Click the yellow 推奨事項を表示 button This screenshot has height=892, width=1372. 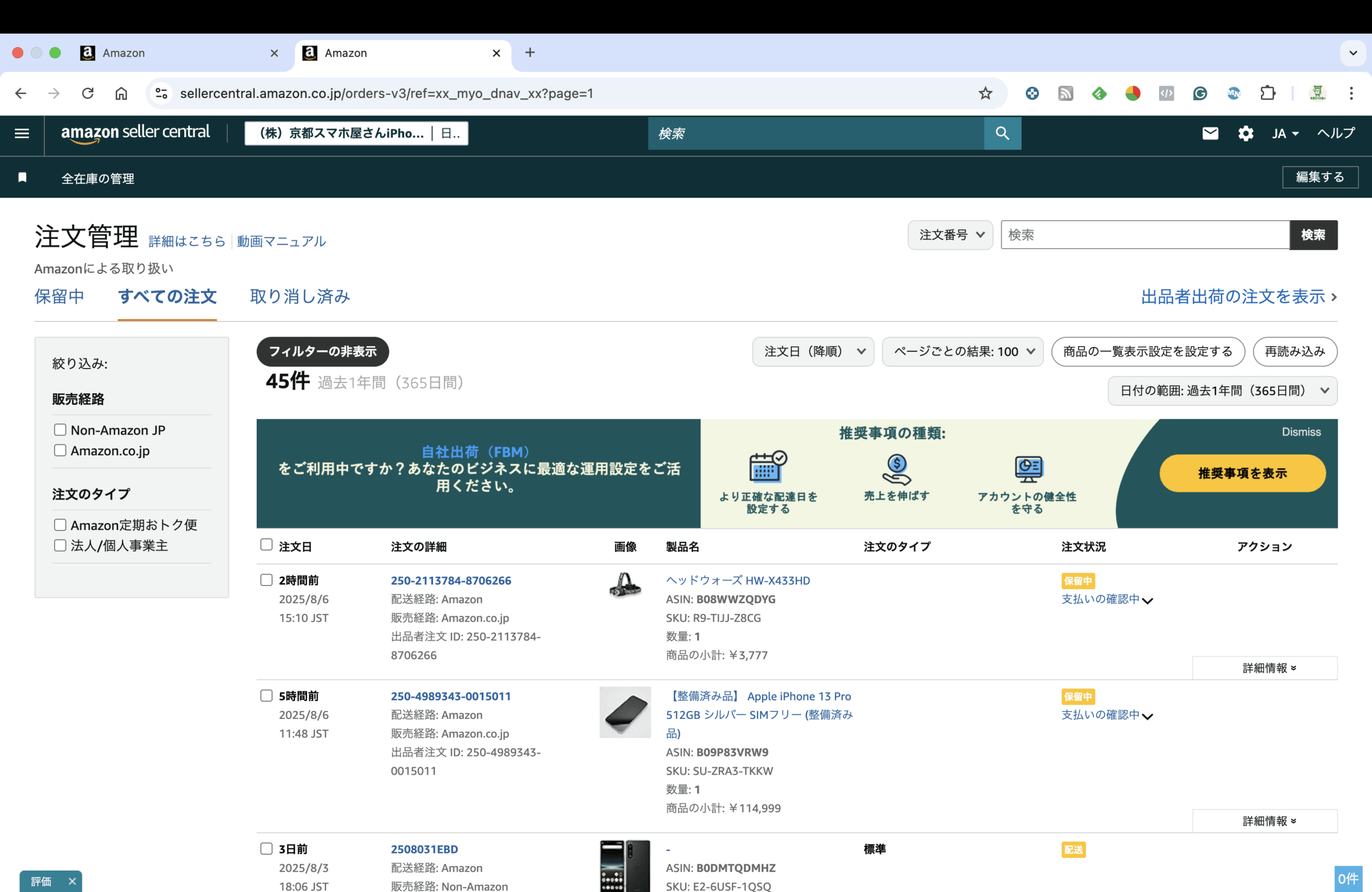1242,474
